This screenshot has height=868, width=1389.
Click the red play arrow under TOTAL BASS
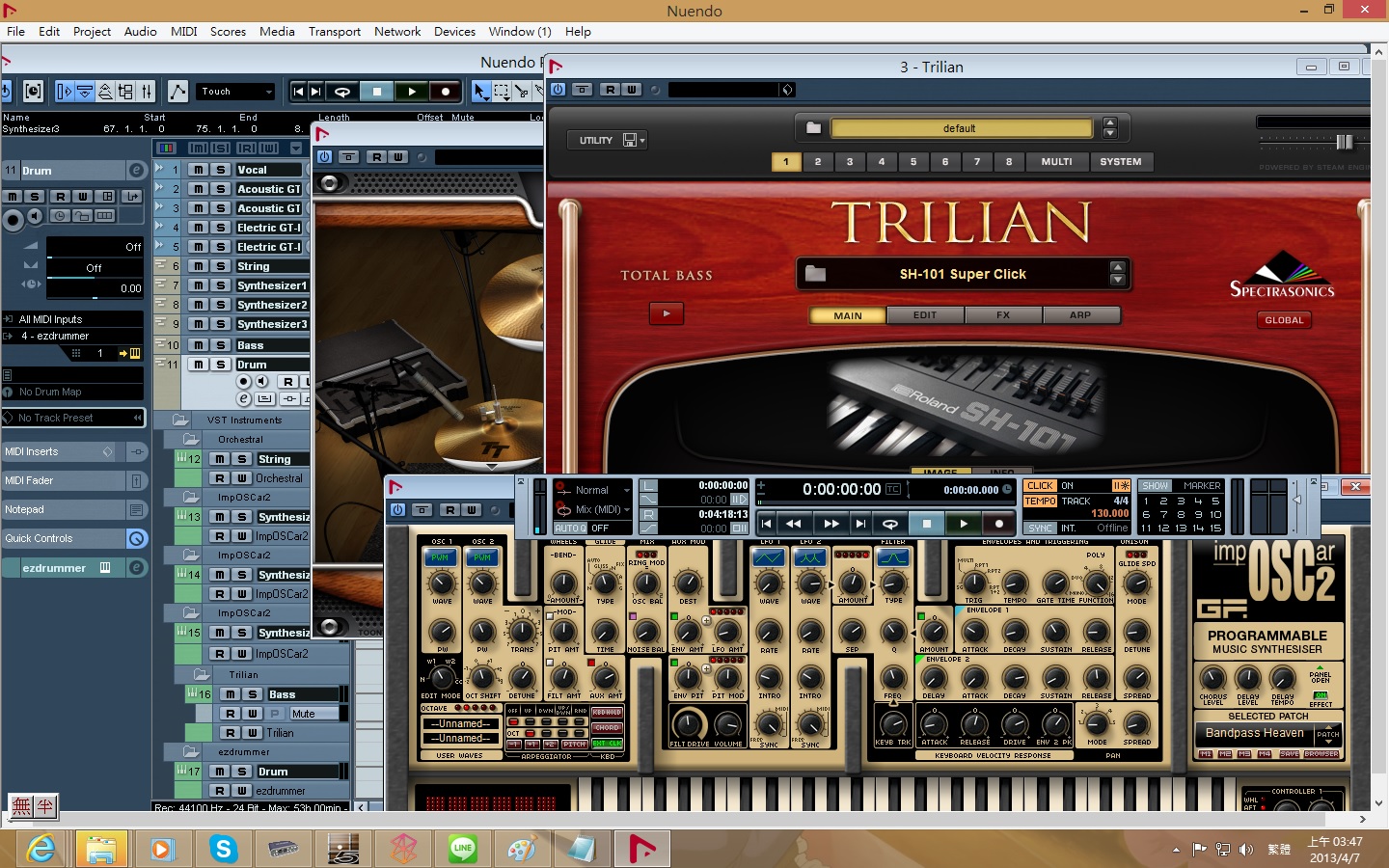coord(667,313)
